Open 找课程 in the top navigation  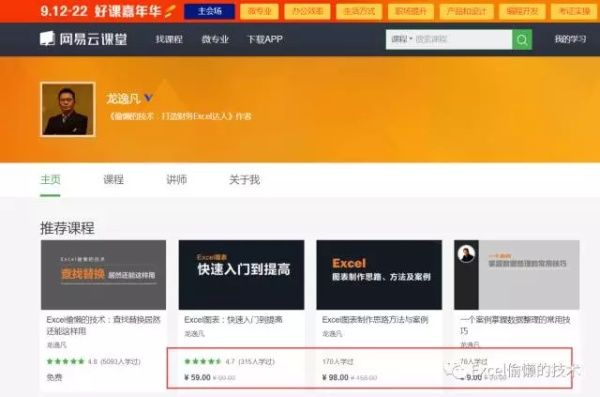169,39
